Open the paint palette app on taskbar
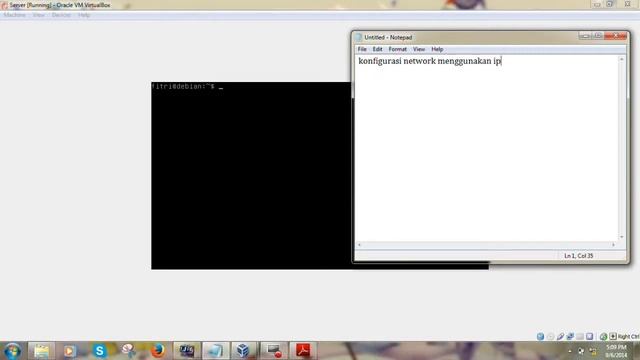 (x=128, y=351)
